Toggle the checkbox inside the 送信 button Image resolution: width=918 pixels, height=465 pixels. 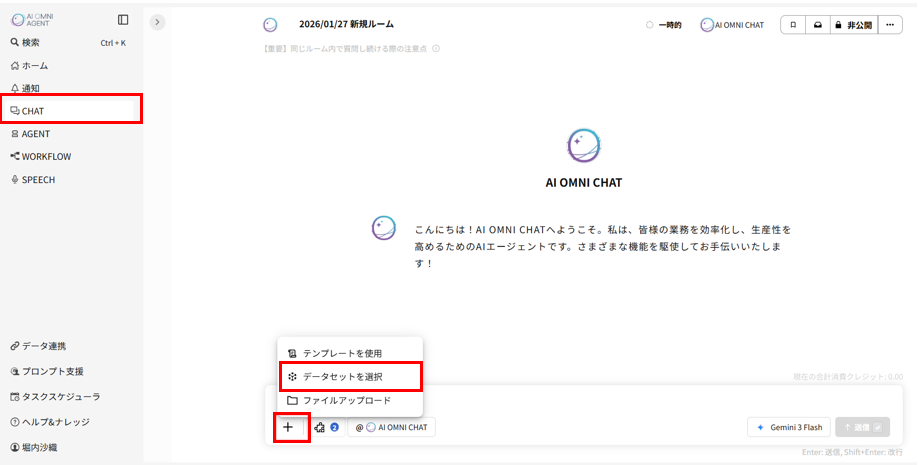pos(877,428)
